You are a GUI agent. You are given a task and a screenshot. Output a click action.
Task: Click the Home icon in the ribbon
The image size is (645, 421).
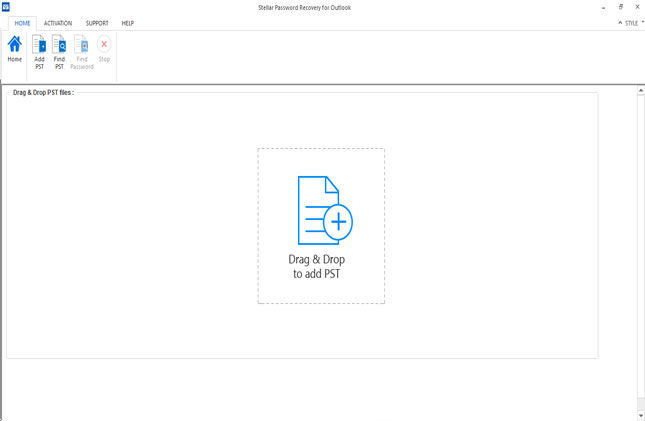pos(14,49)
